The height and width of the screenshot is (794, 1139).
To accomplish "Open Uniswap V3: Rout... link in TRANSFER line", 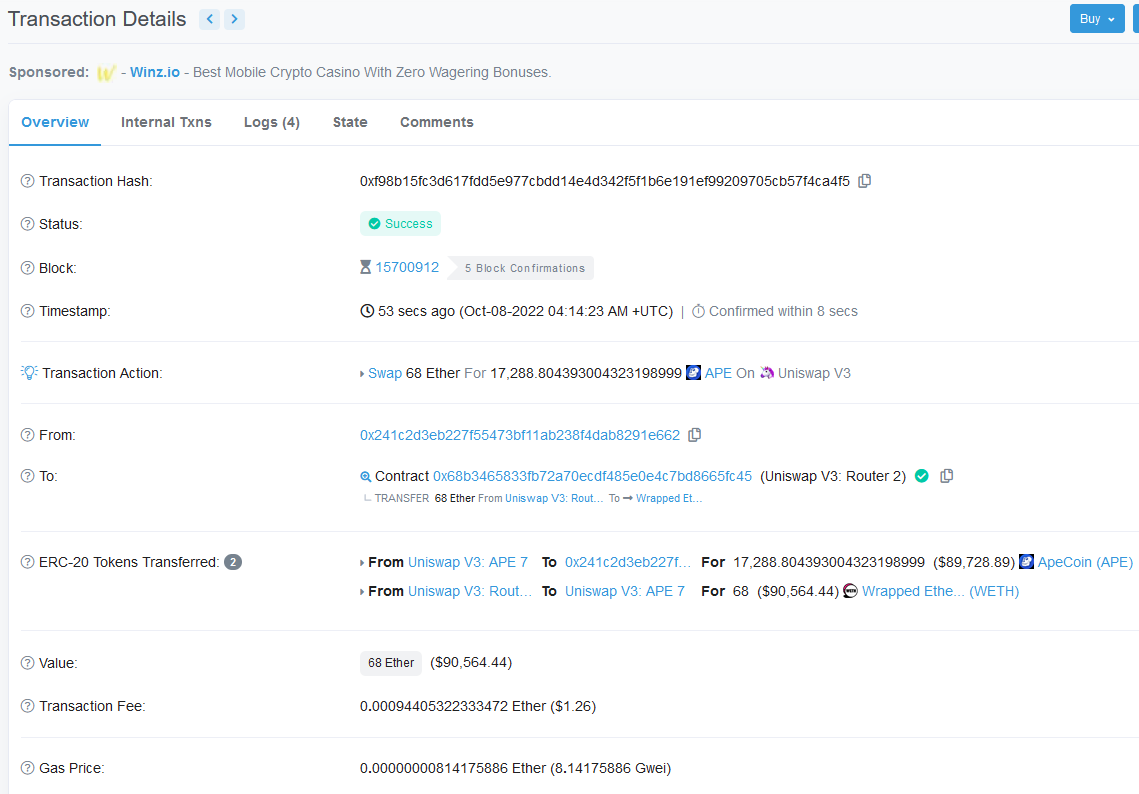I will pyautogui.click(x=554, y=498).
